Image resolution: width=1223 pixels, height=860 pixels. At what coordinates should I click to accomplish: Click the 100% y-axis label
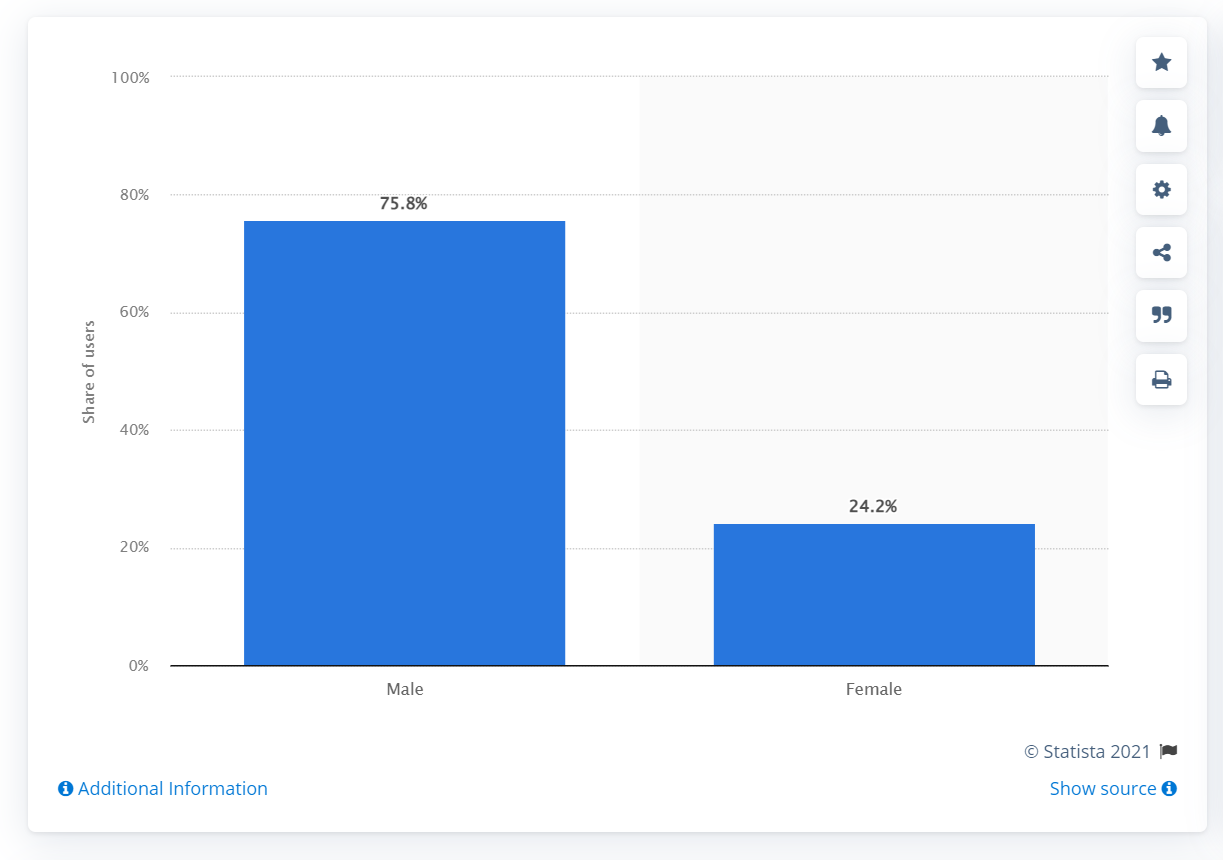pyautogui.click(x=130, y=77)
